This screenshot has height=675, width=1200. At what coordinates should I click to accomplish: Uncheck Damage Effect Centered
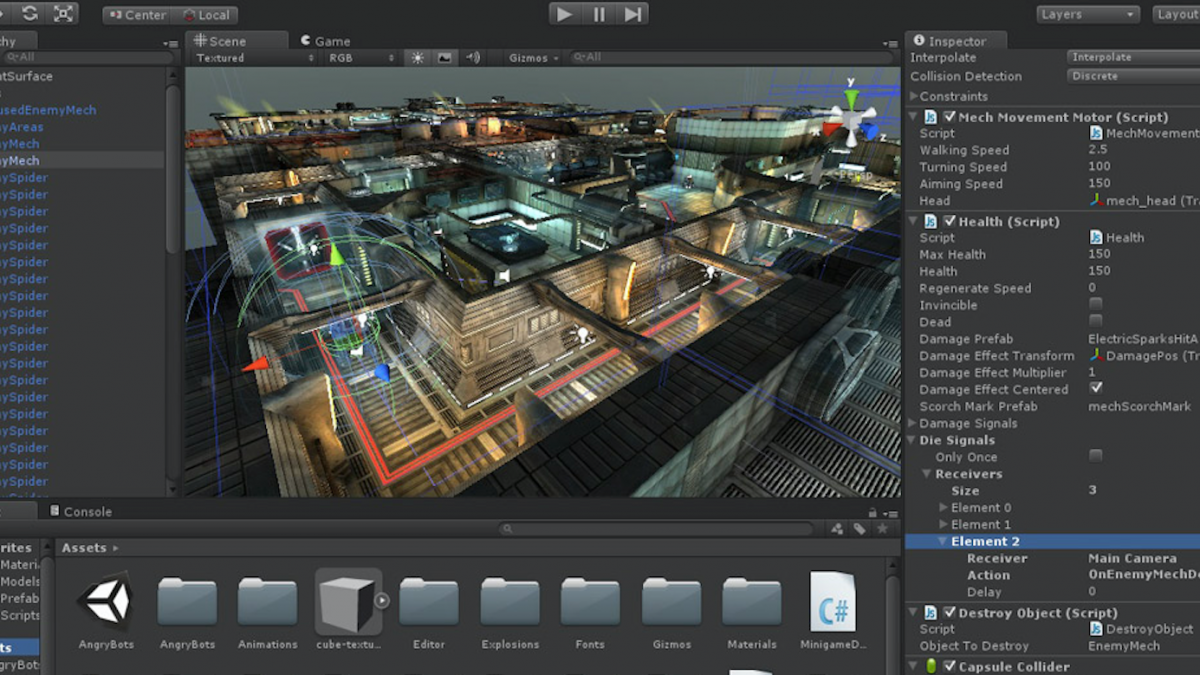(x=1096, y=389)
